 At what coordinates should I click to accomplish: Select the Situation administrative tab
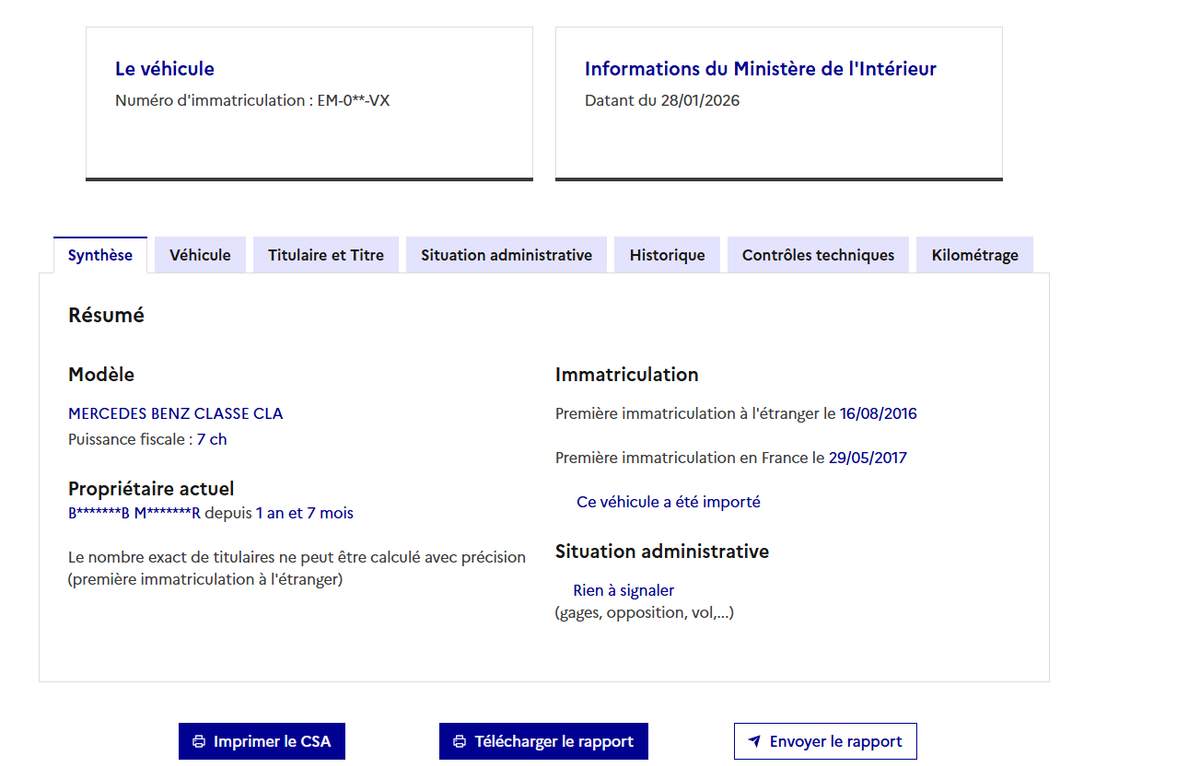(x=506, y=255)
